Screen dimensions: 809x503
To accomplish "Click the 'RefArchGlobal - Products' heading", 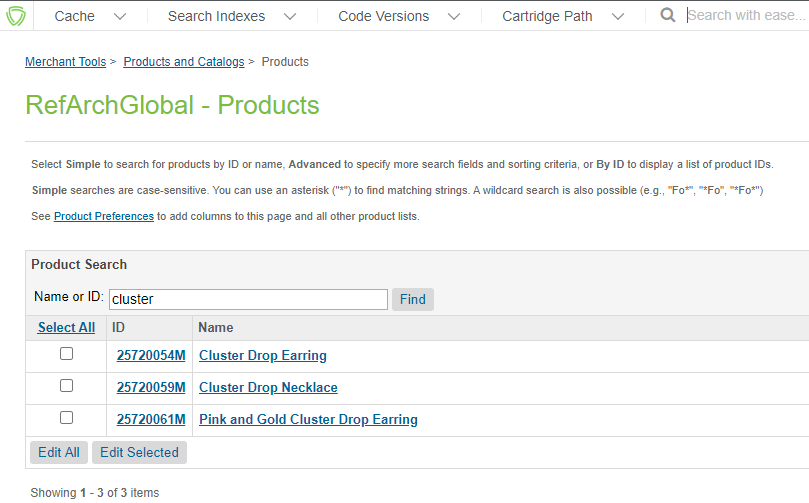I will pyautogui.click(x=172, y=105).
